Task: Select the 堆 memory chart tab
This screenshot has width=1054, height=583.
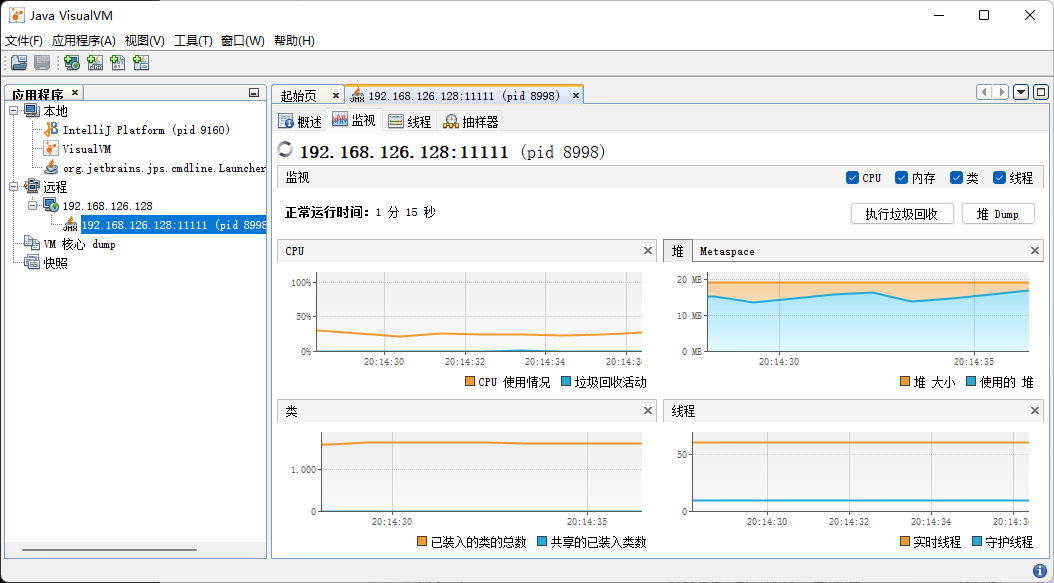Action: click(678, 251)
